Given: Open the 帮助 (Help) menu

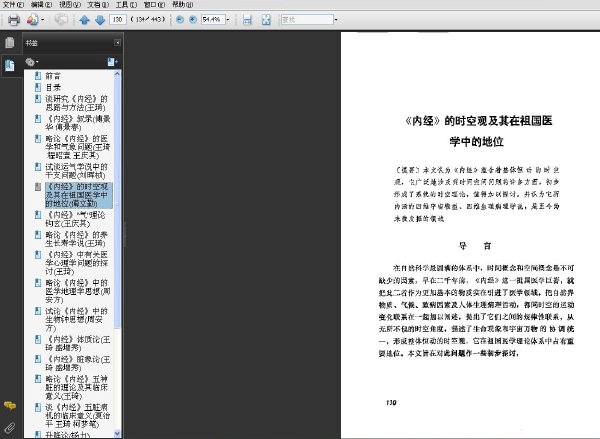Looking at the screenshot, I should tap(183, 5).
